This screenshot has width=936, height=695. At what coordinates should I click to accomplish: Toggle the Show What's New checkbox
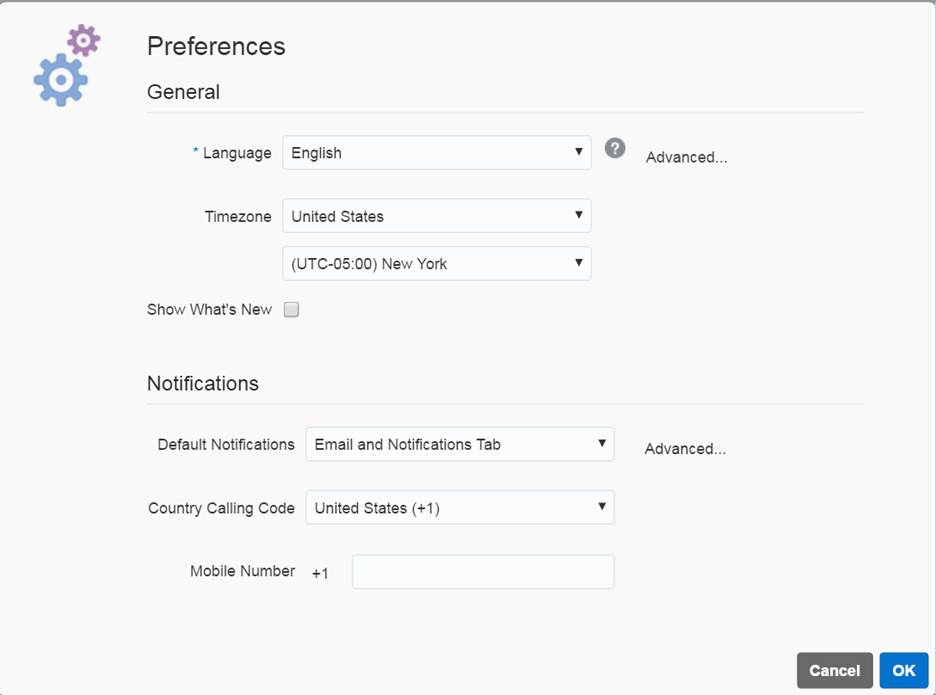[x=291, y=310]
